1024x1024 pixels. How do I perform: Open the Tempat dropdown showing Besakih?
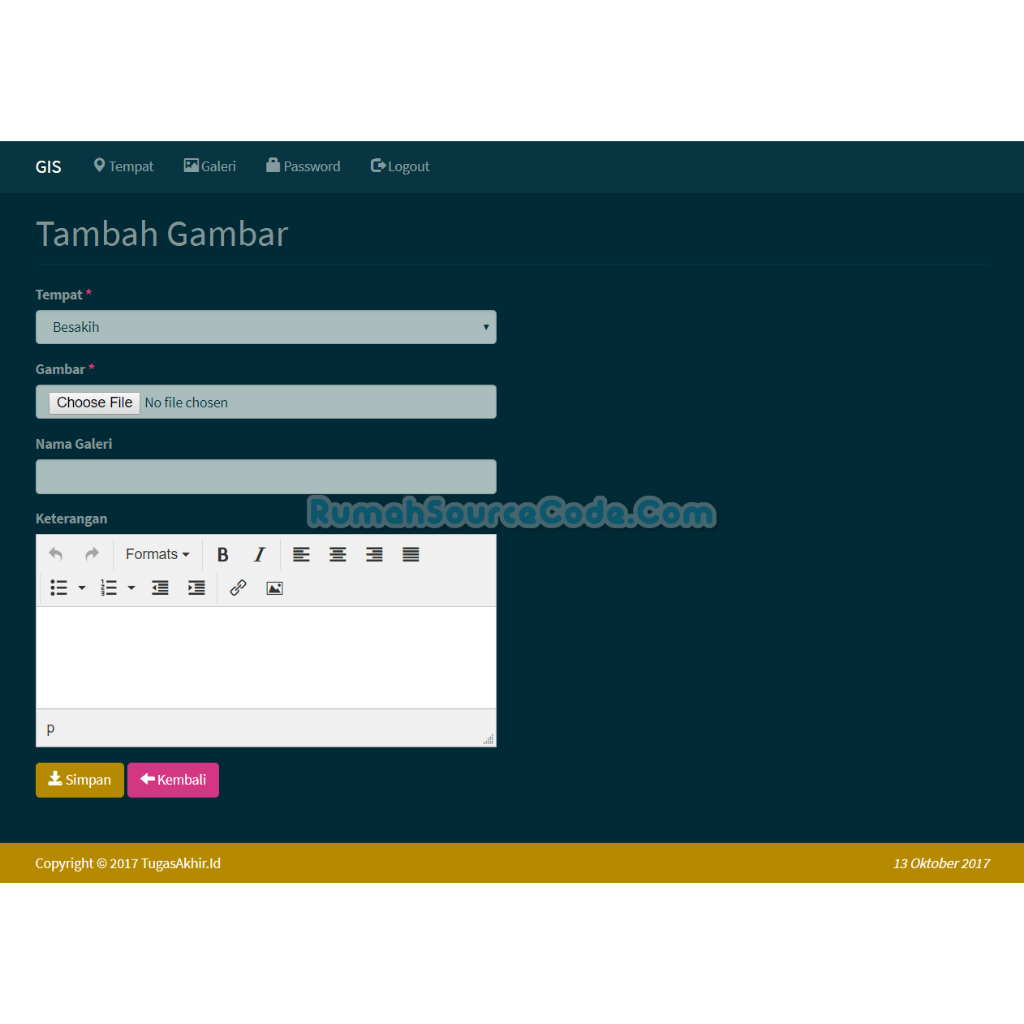[266, 327]
